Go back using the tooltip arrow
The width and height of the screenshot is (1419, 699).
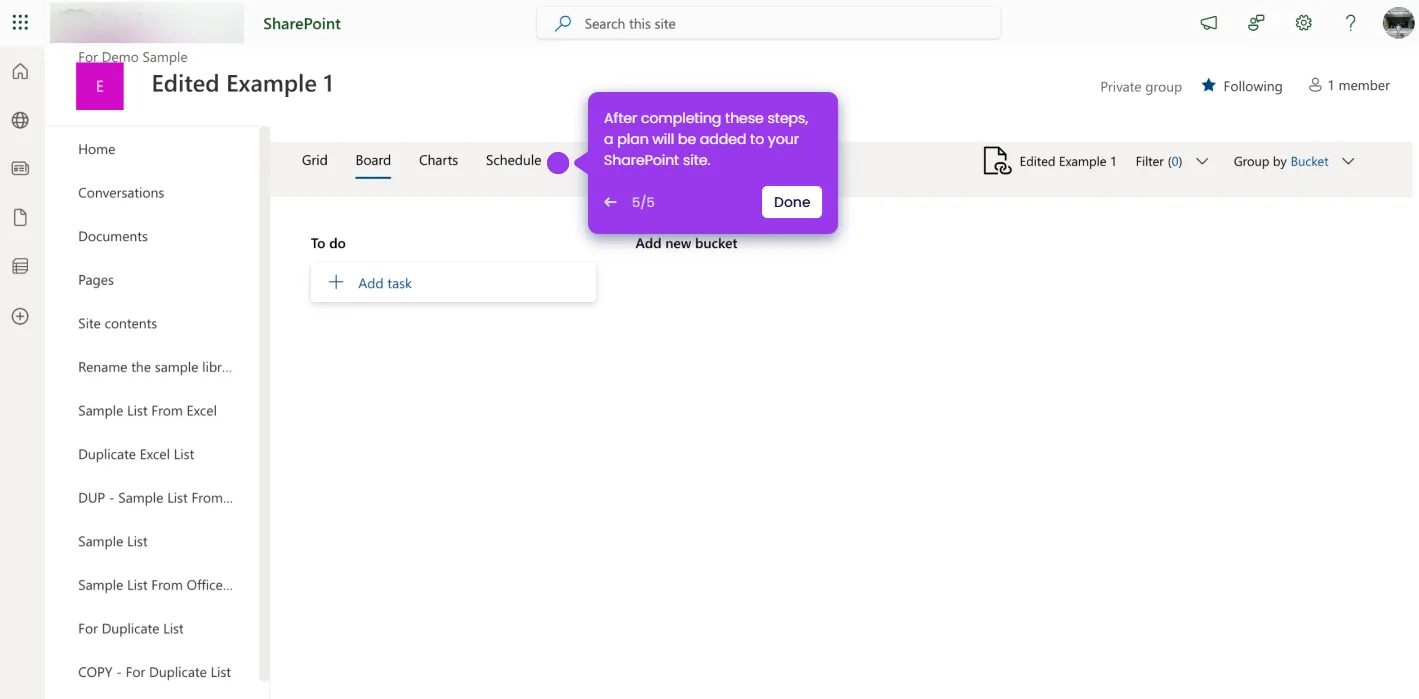[x=611, y=202]
